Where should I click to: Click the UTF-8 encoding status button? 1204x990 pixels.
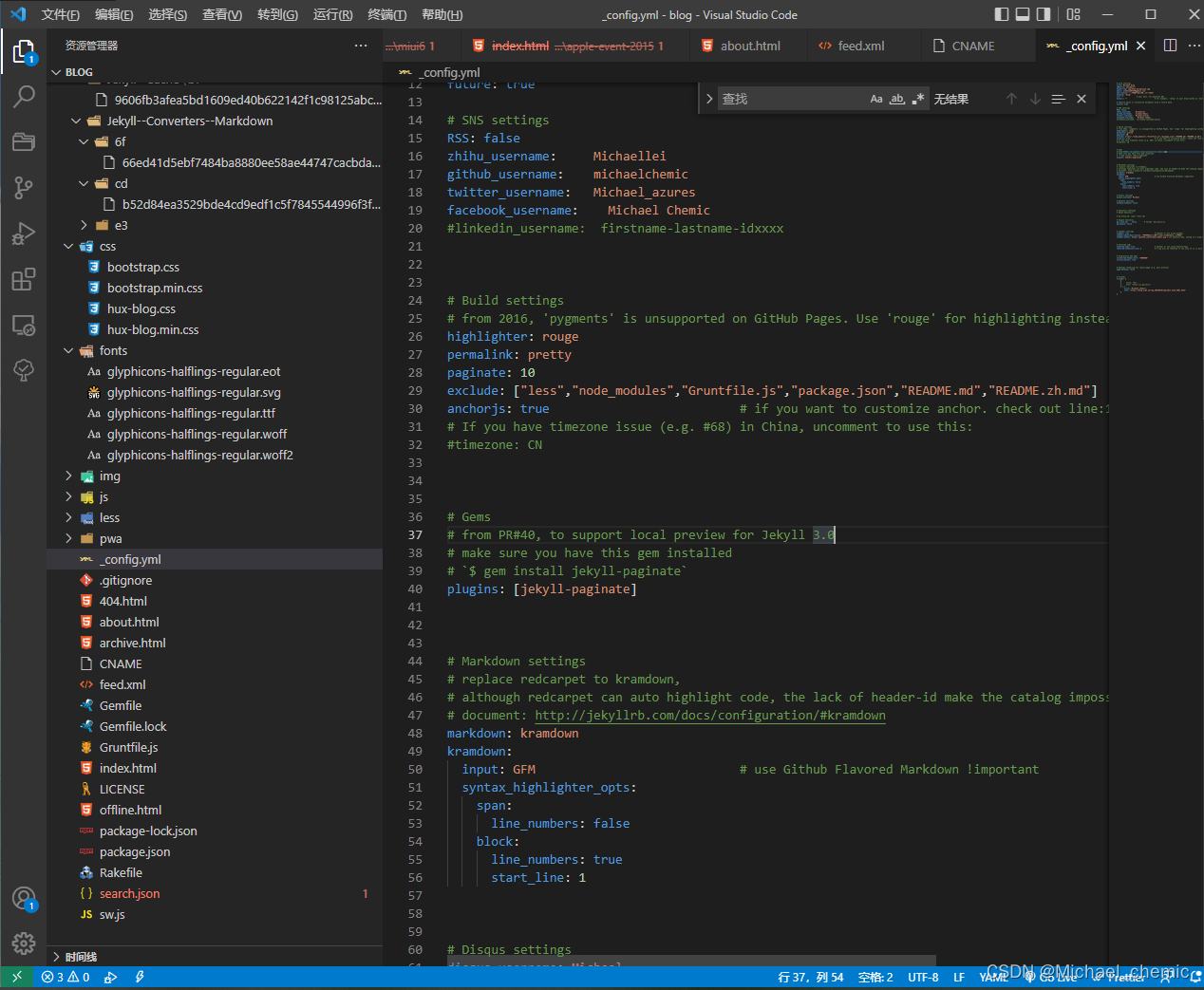click(922, 977)
